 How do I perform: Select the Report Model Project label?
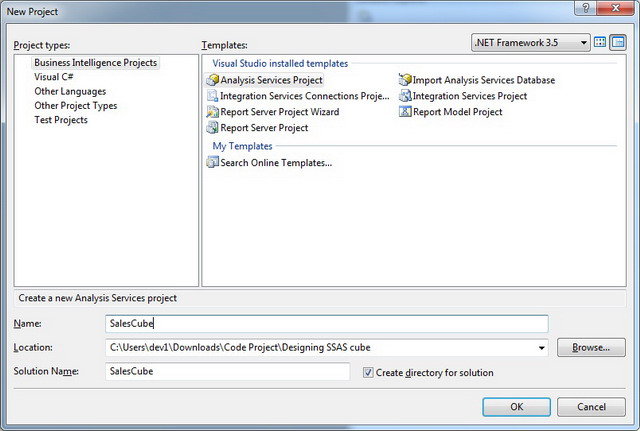pyautogui.click(x=458, y=112)
